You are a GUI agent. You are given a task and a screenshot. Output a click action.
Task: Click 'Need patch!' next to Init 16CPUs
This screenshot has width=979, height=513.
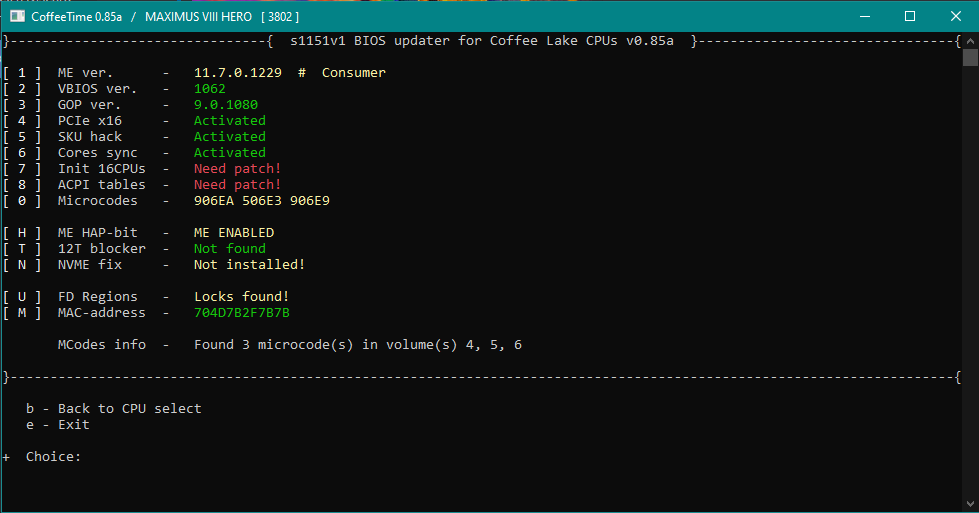pyautogui.click(x=237, y=169)
